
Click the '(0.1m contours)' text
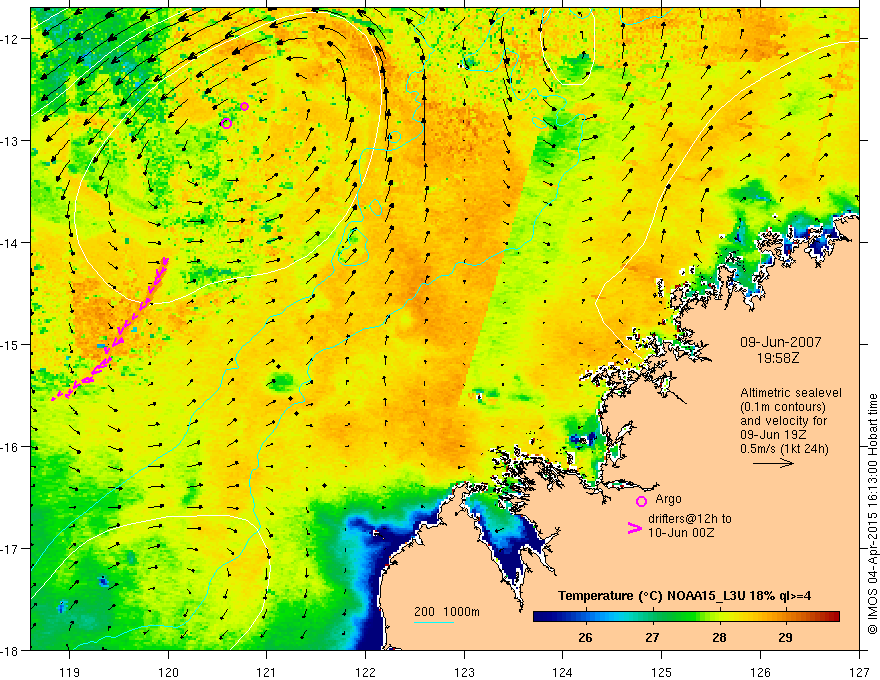783,407
